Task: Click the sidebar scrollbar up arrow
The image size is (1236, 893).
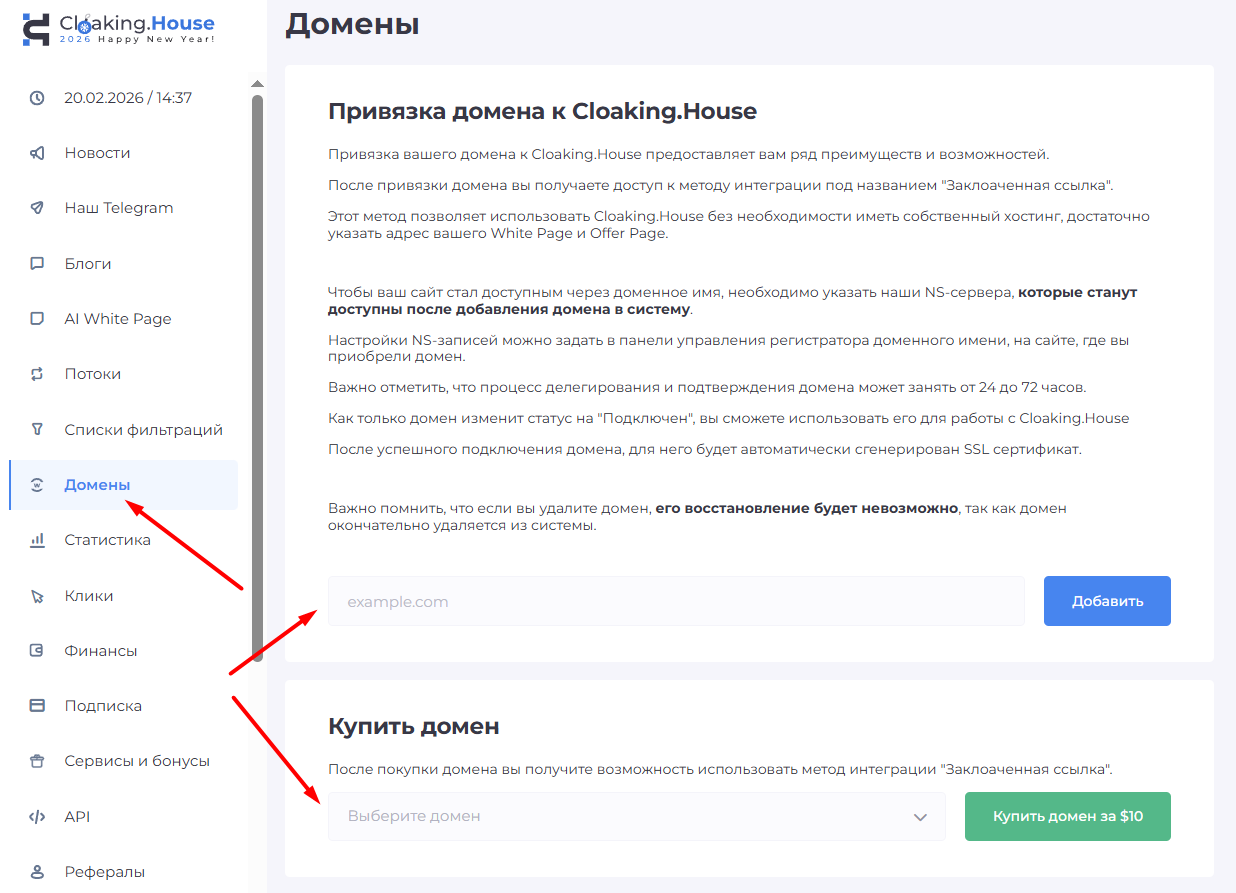Action: (x=257, y=84)
